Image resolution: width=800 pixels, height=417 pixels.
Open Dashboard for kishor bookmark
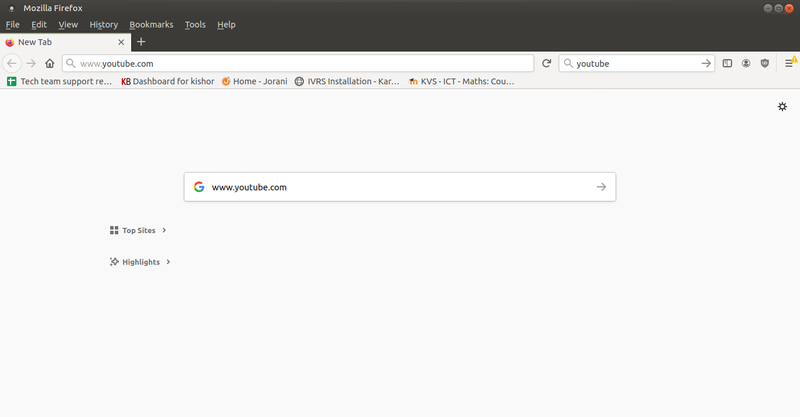[168, 81]
